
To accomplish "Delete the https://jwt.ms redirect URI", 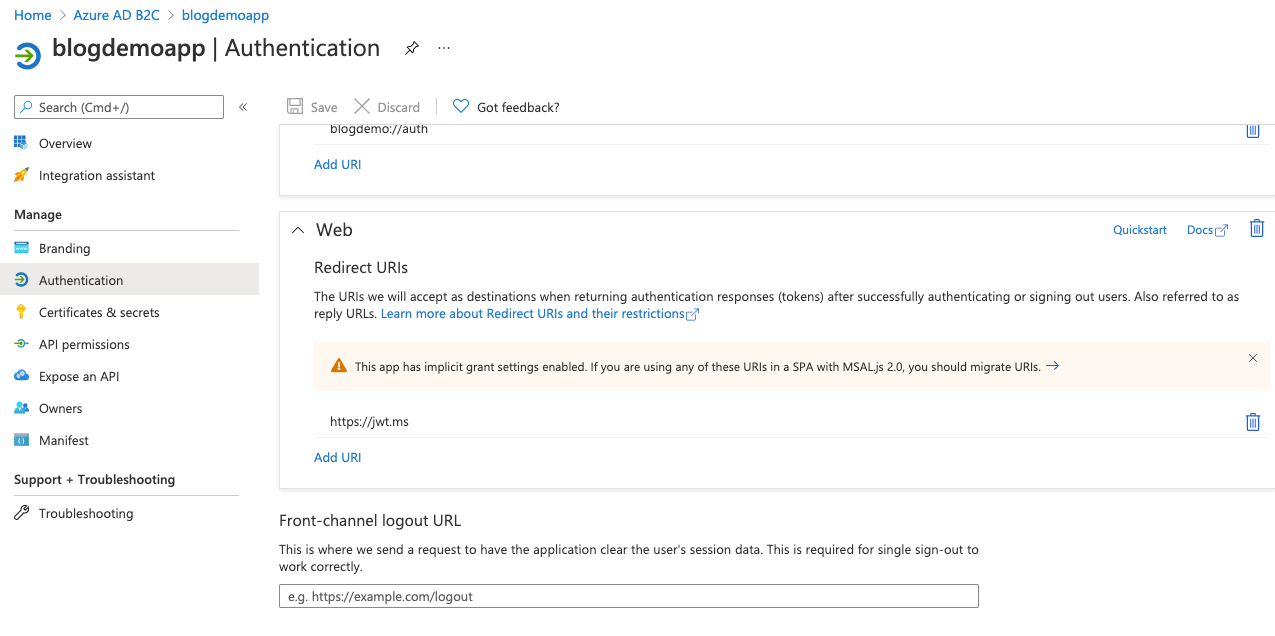I will (1252, 422).
